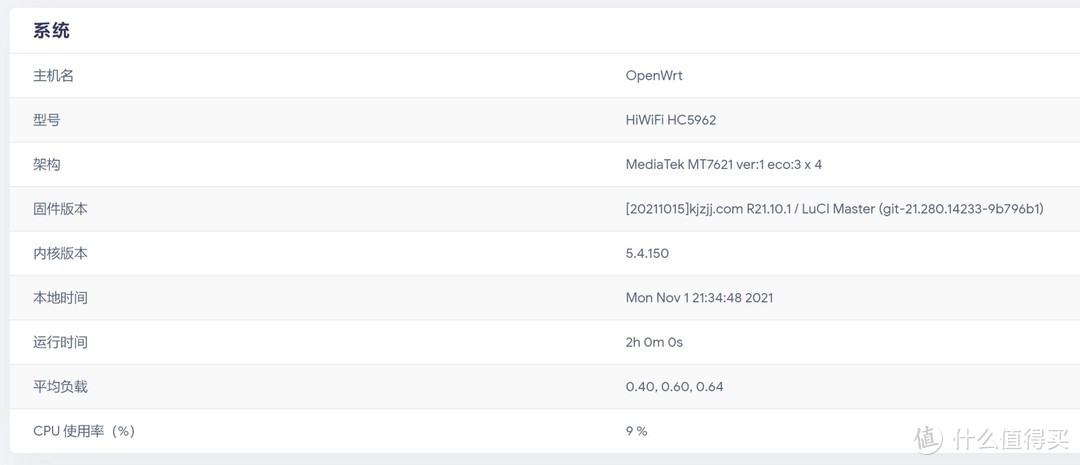Click the 型号 row label
The image size is (1080, 465).
pyautogui.click(x=46, y=120)
